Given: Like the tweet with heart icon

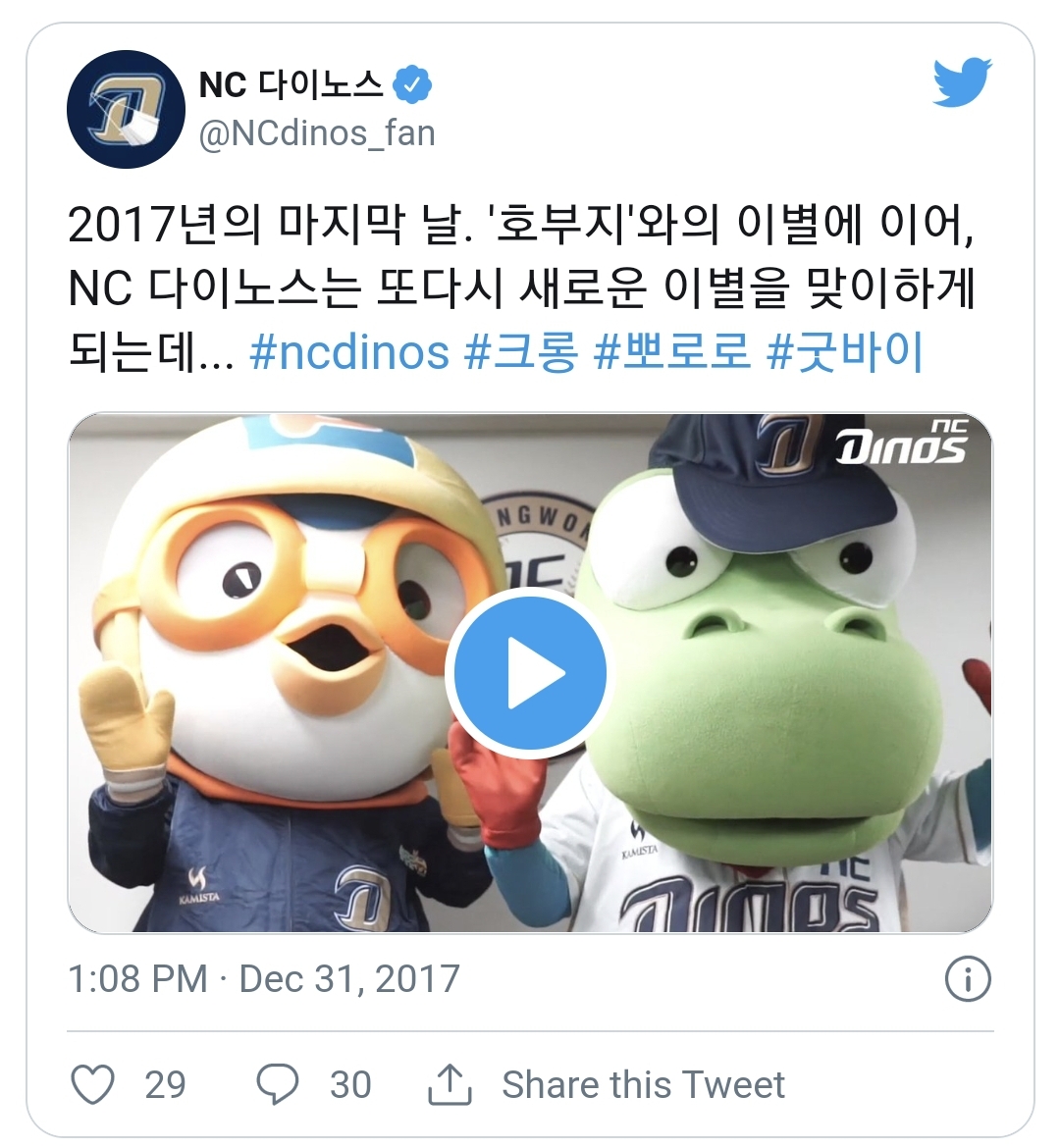Looking at the screenshot, I should pyautogui.click(x=92, y=1084).
